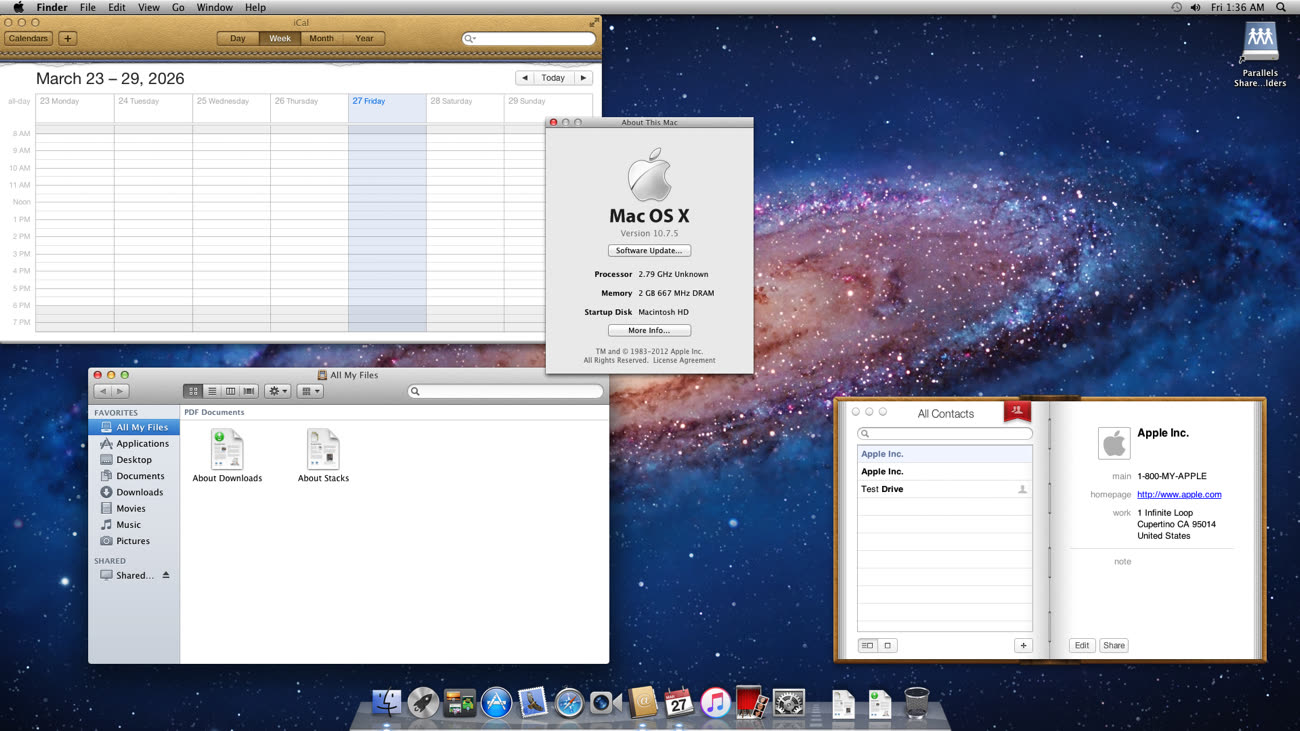Switch iCal to Month view
The image size is (1300, 731).
pyautogui.click(x=321, y=38)
